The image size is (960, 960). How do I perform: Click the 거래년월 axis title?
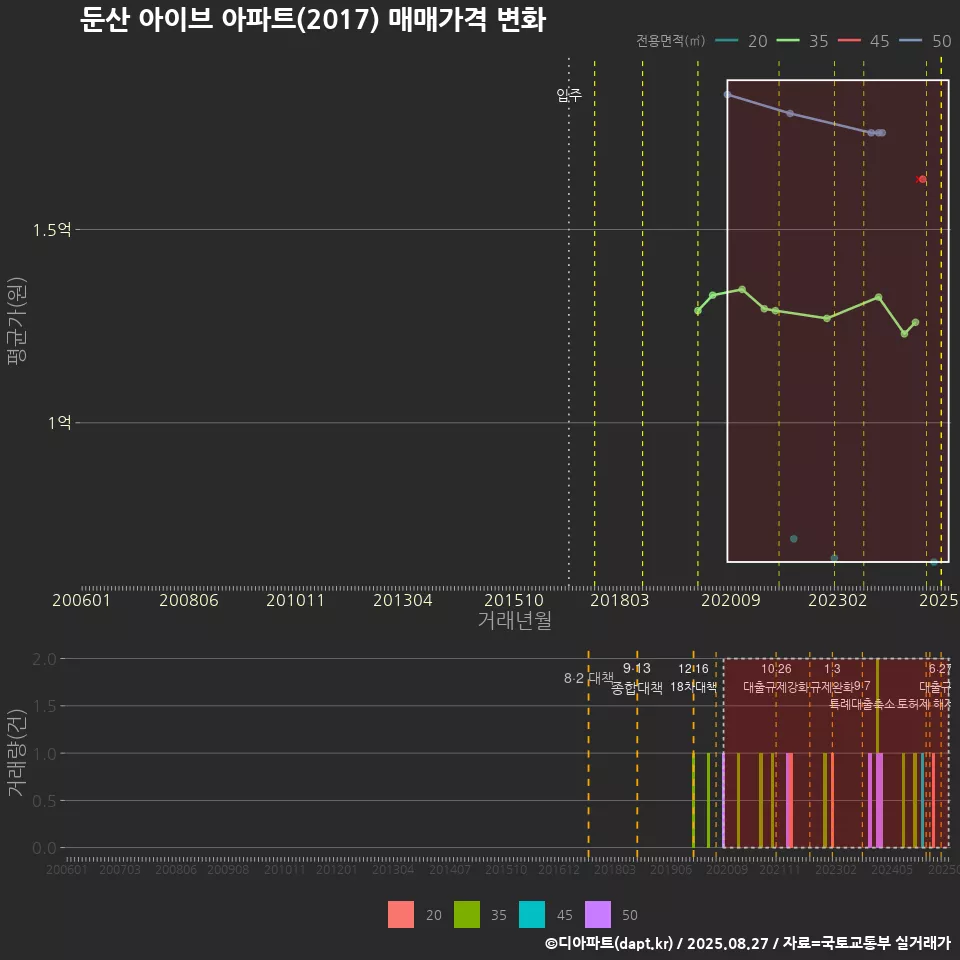(x=514, y=620)
